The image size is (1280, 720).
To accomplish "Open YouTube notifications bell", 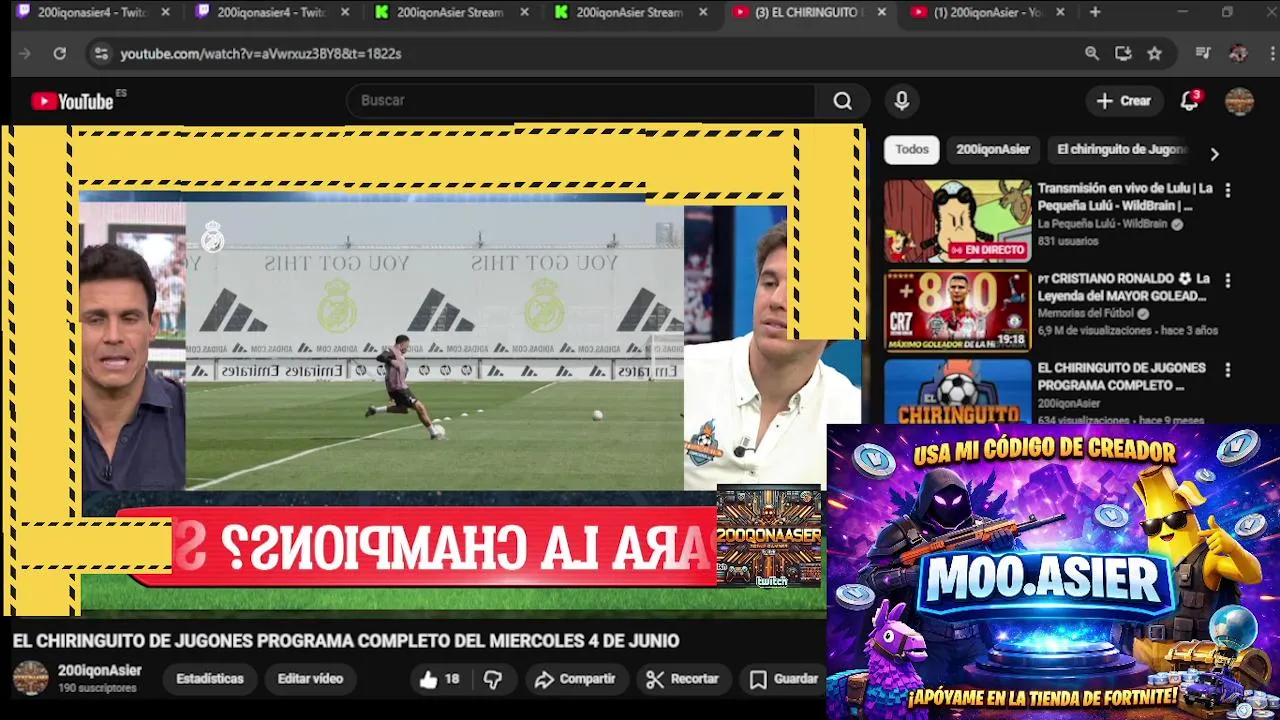I will tap(1189, 101).
